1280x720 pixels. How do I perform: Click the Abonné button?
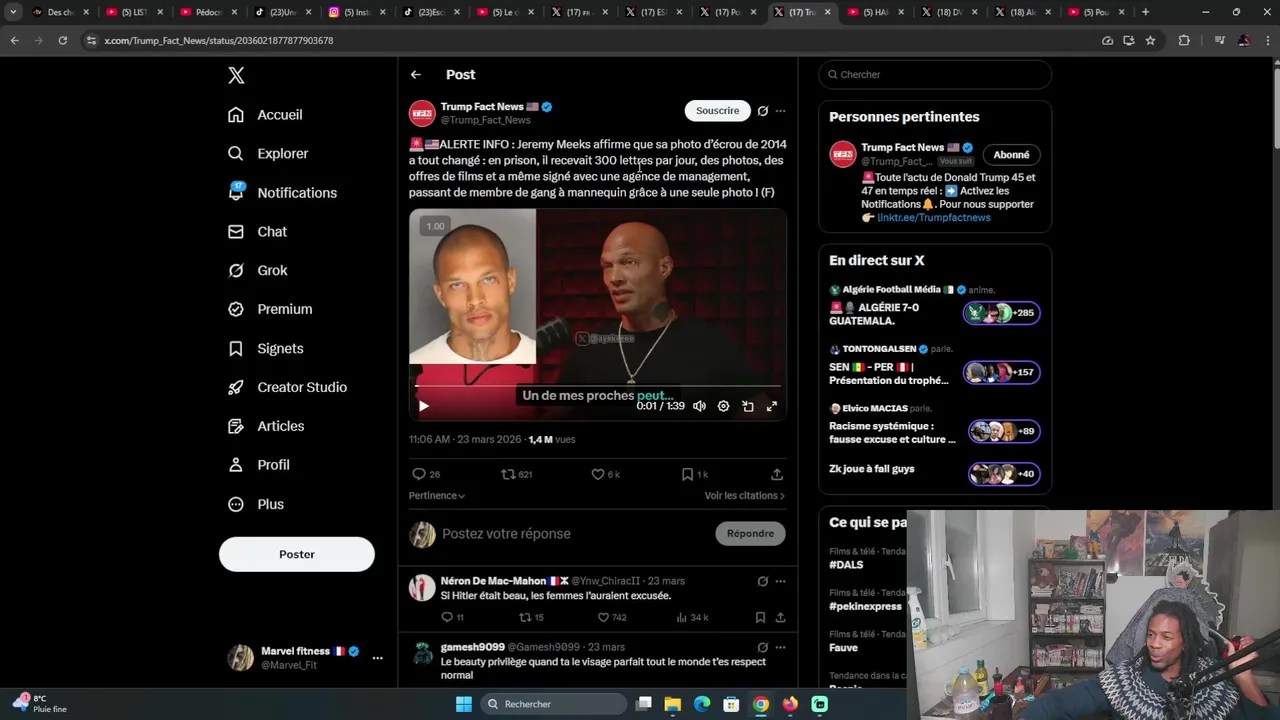(1011, 155)
